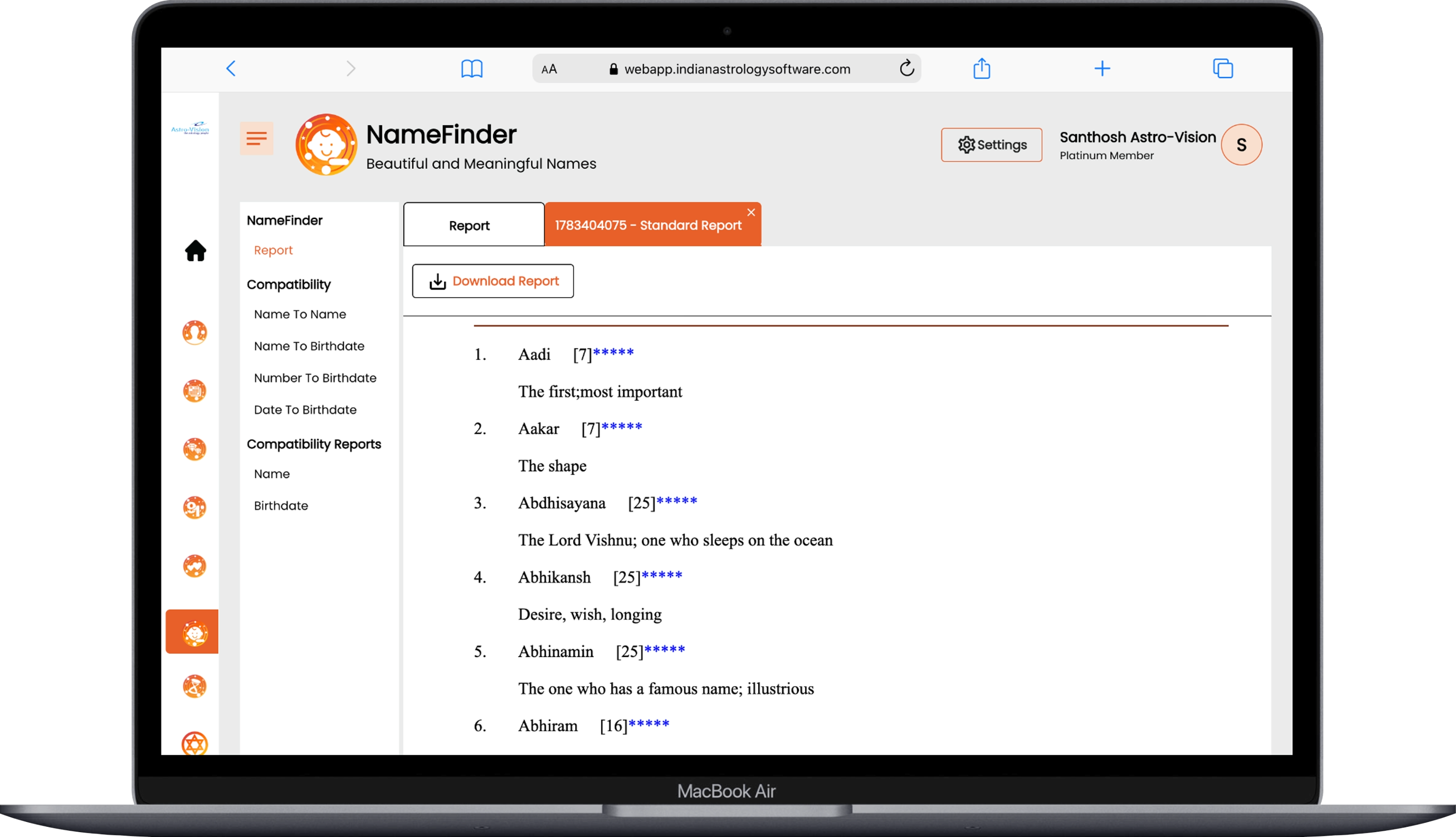The width and height of the screenshot is (1456, 837).
Task: Click the Compatibility section heading
Action: click(288, 285)
